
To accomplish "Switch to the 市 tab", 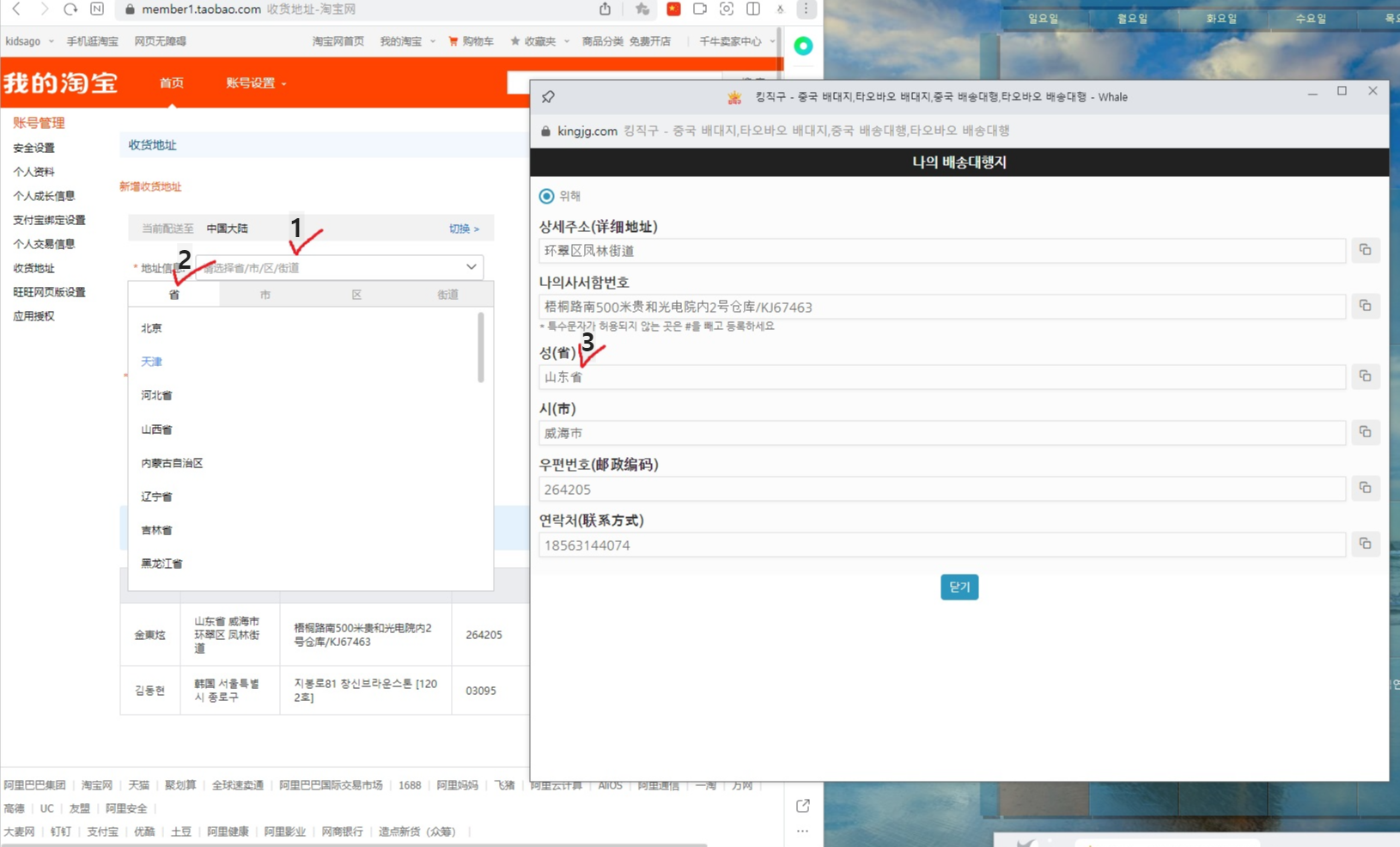I will [265, 295].
